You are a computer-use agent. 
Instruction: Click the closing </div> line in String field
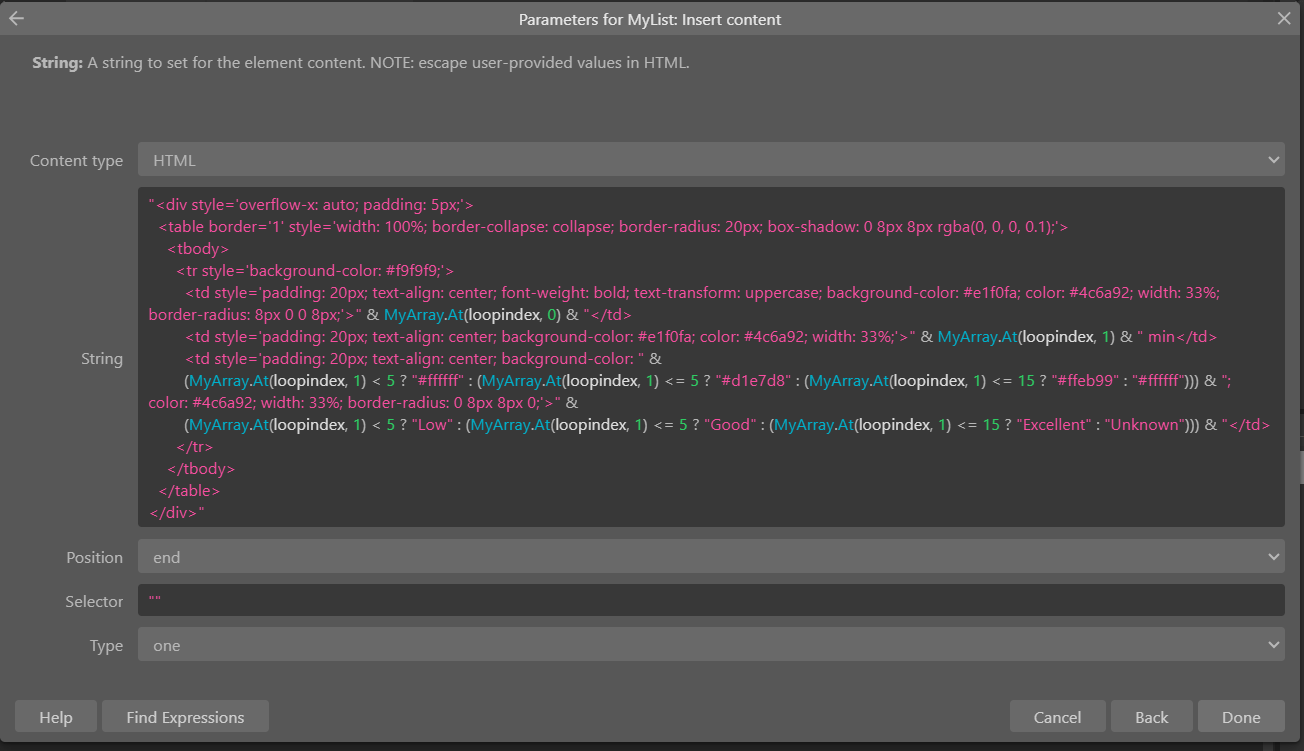pyautogui.click(x=177, y=513)
